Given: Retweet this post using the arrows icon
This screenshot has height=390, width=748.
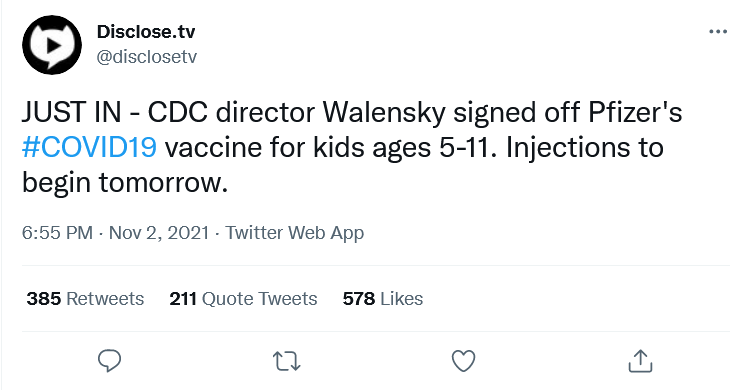Looking at the screenshot, I should 286,361.
